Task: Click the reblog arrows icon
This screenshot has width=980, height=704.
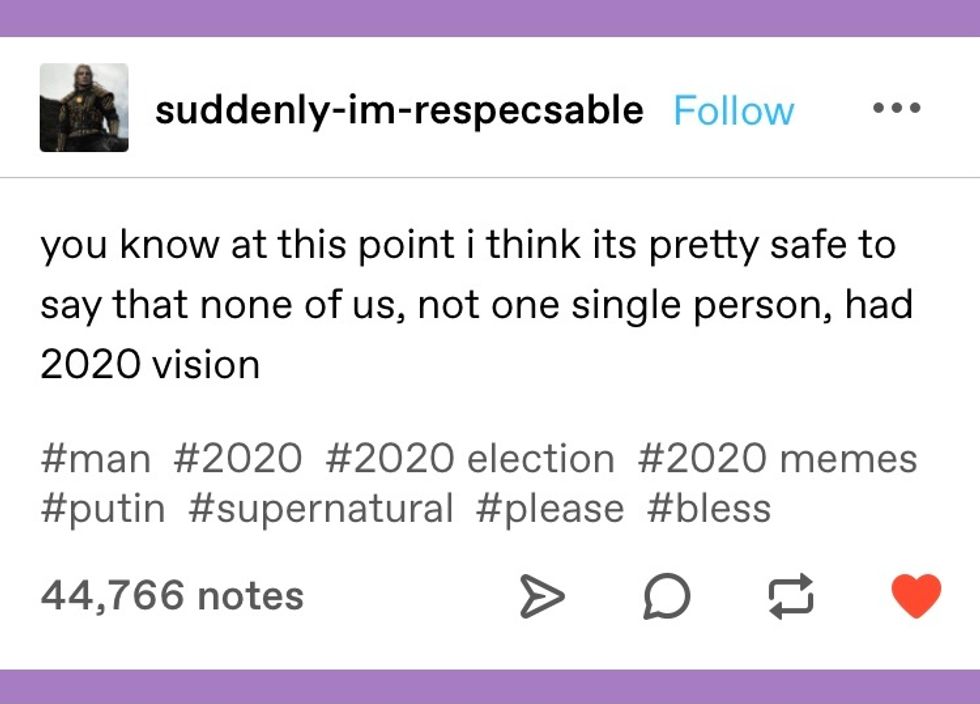Action: click(789, 597)
